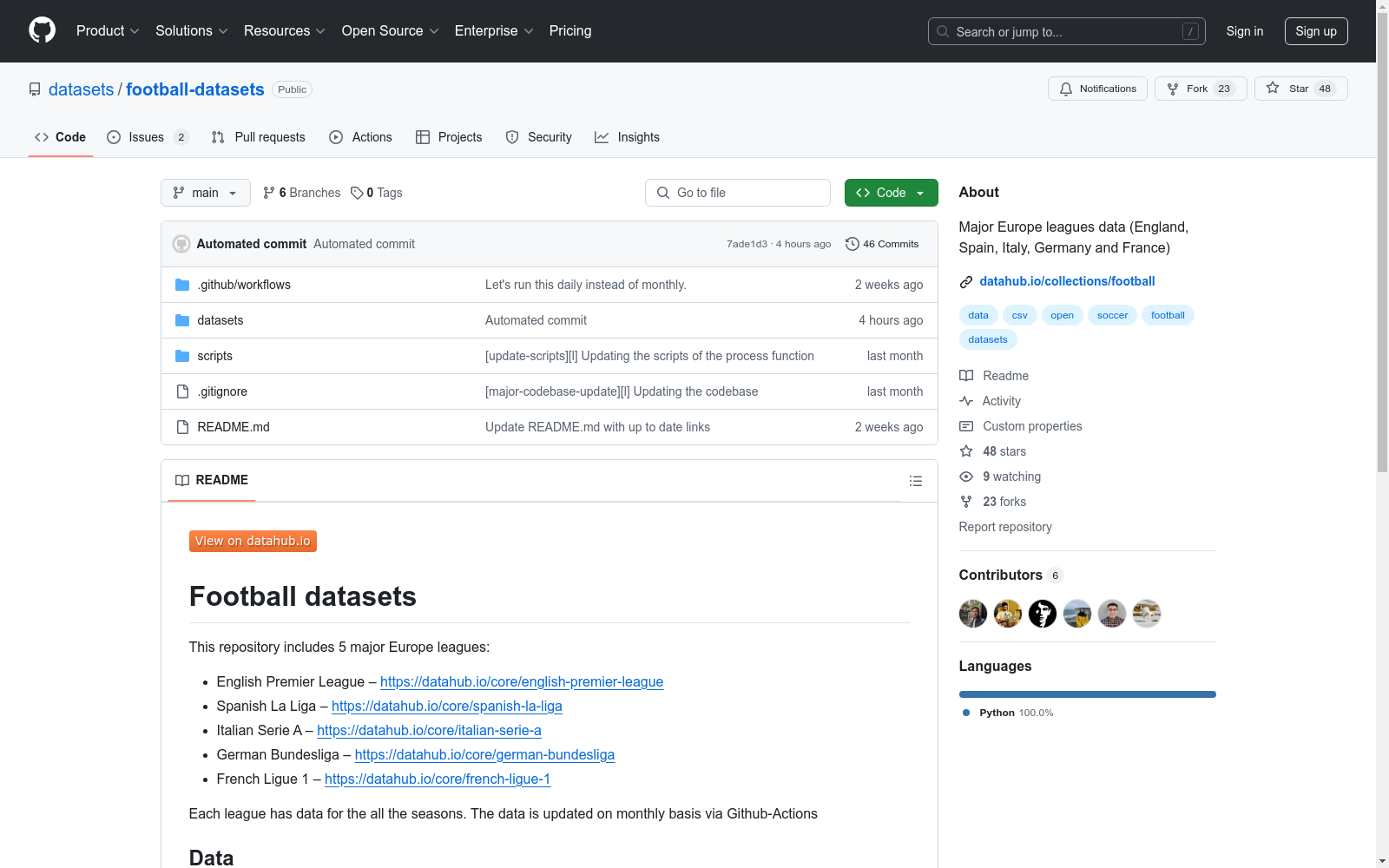The width and height of the screenshot is (1389, 868).
Task: Open the green Code dropdown button
Action: click(x=891, y=193)
